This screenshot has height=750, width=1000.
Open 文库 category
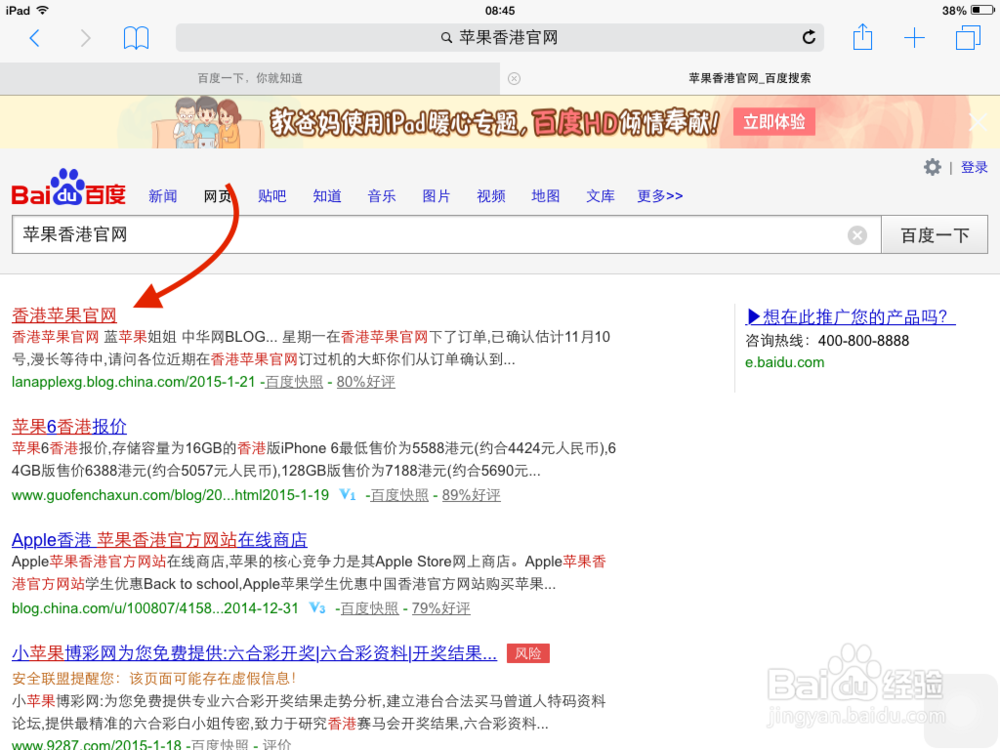(x=601, y=196)
